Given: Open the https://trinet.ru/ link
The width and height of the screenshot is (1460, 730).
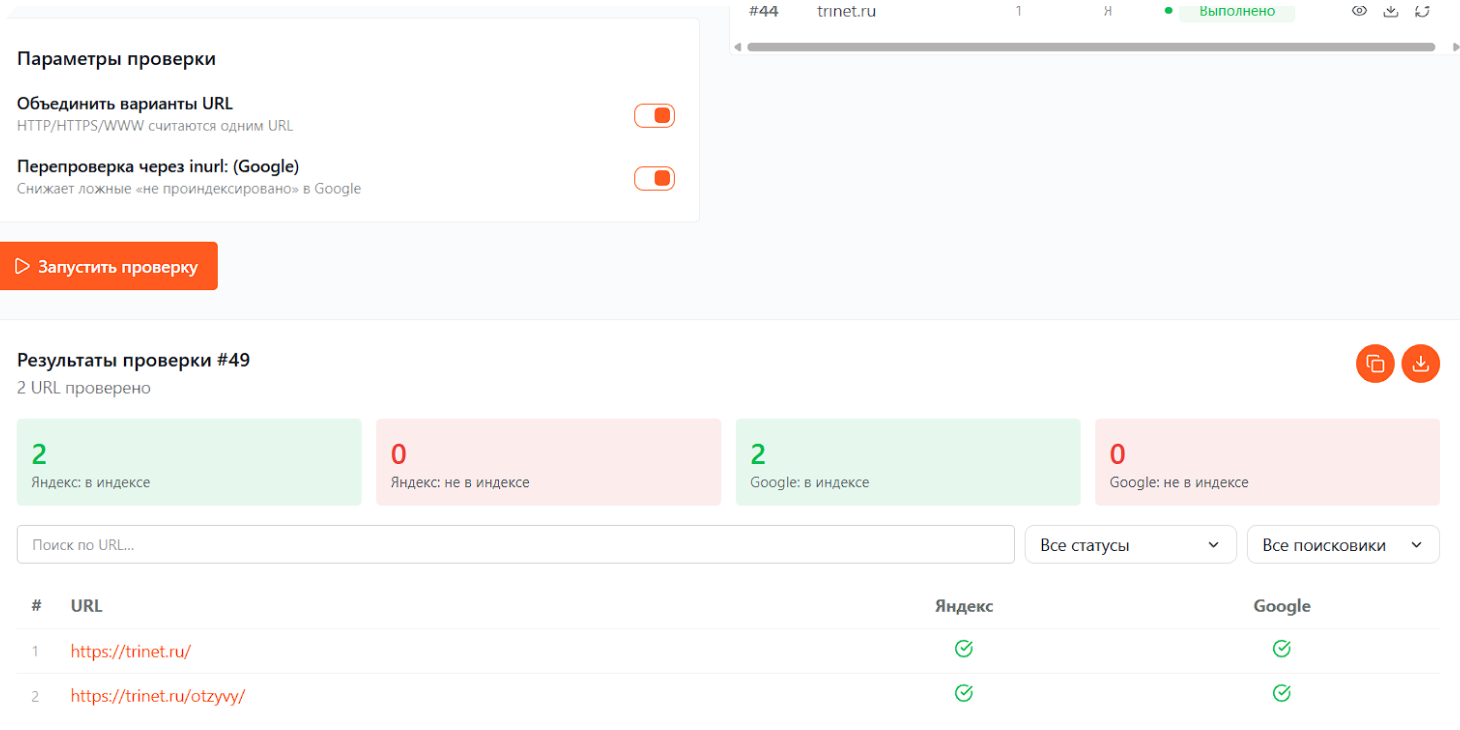Looking at the screenshot, I should coord(131,651).
